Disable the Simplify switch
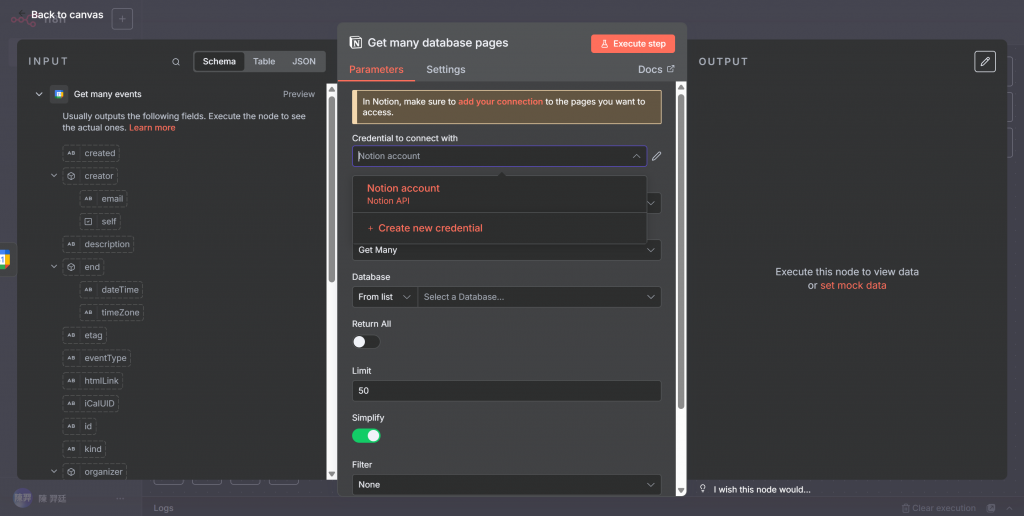 (x=366, y=436)
